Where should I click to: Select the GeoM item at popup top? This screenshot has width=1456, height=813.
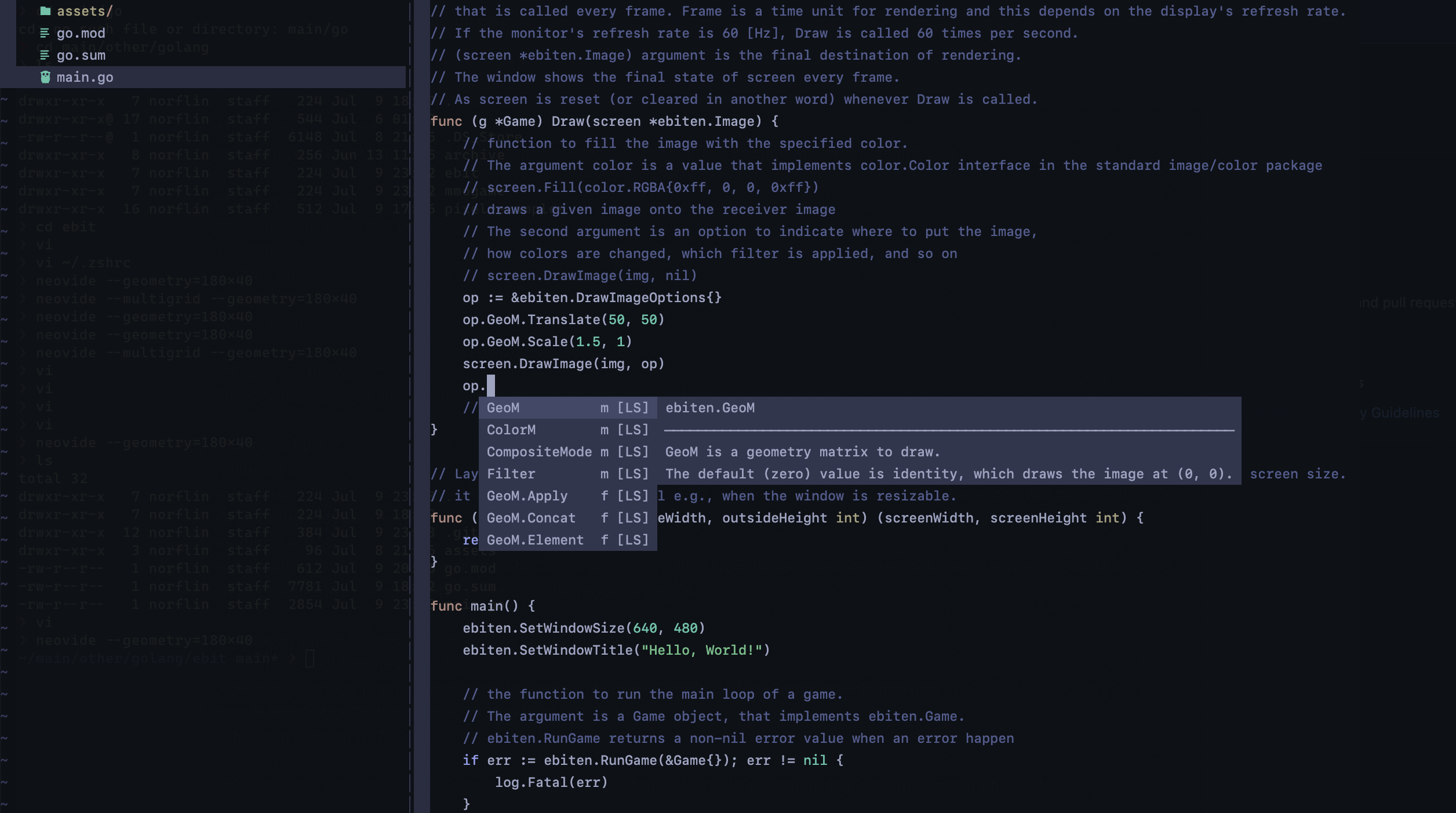tap(503, 408)
